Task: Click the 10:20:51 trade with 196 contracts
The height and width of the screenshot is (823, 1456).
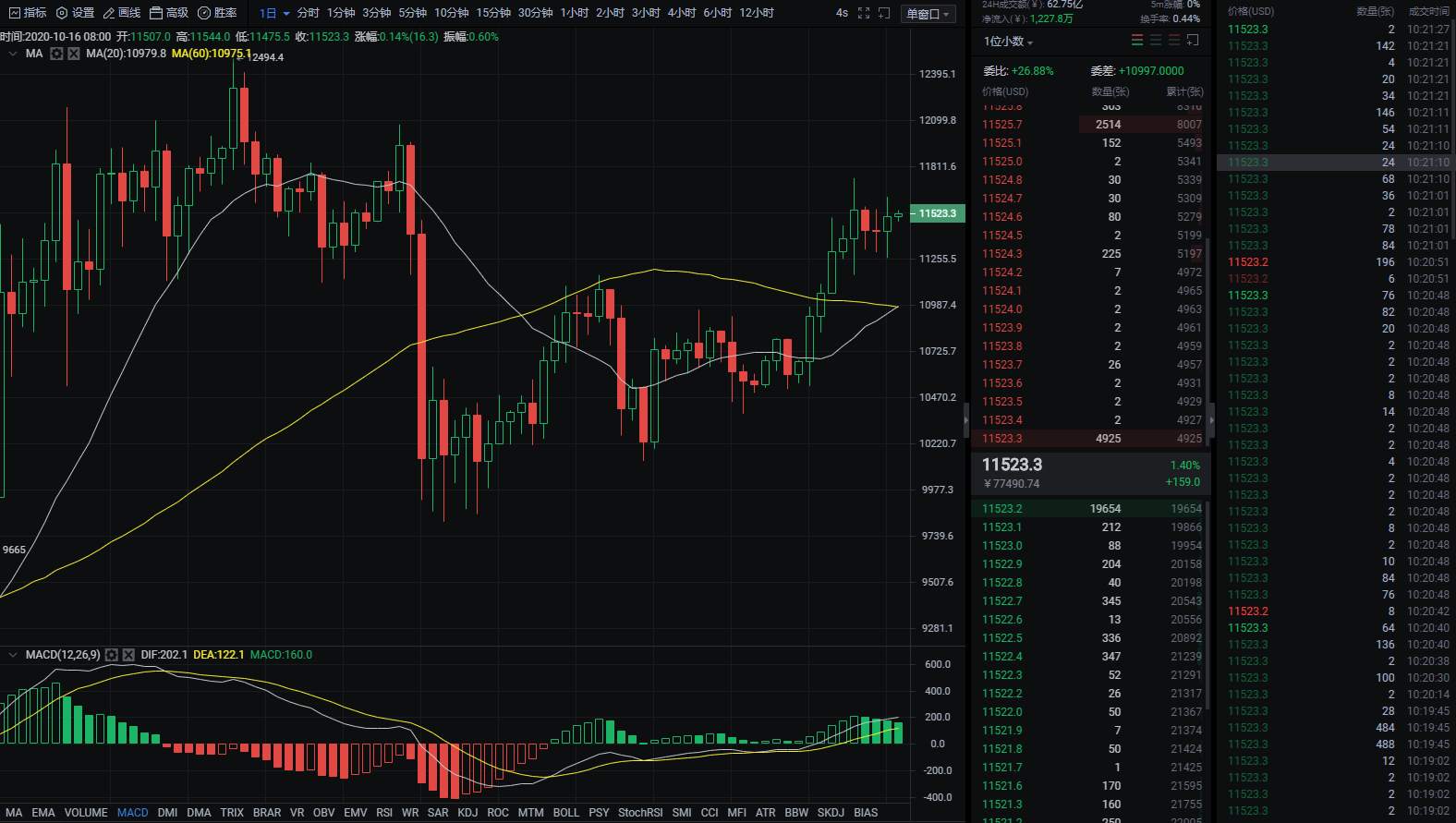Action: click(1338, 262)
